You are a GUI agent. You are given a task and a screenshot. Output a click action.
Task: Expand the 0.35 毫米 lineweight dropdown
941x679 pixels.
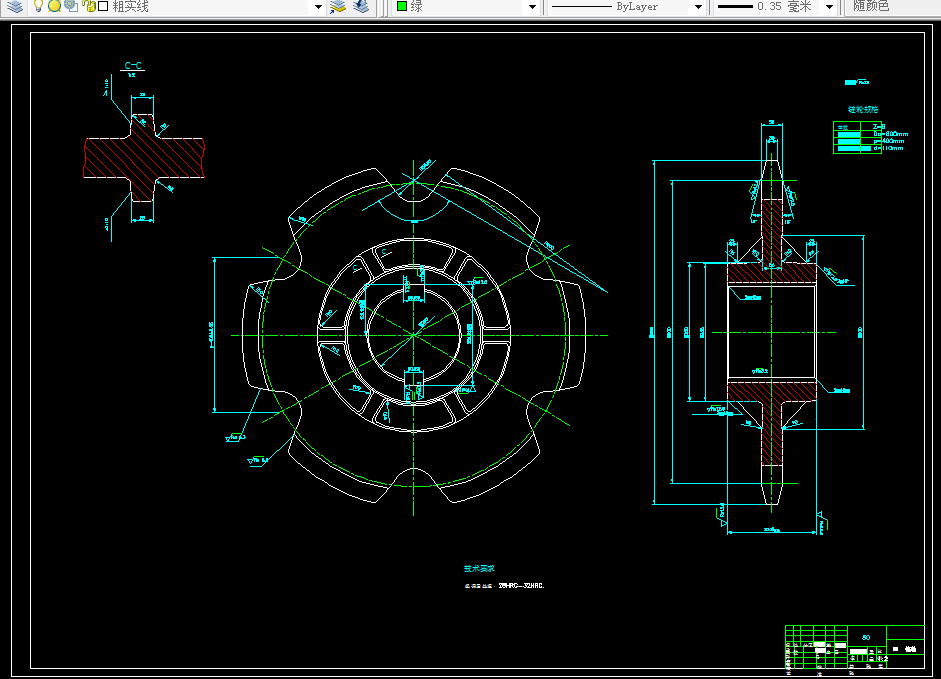829,7
